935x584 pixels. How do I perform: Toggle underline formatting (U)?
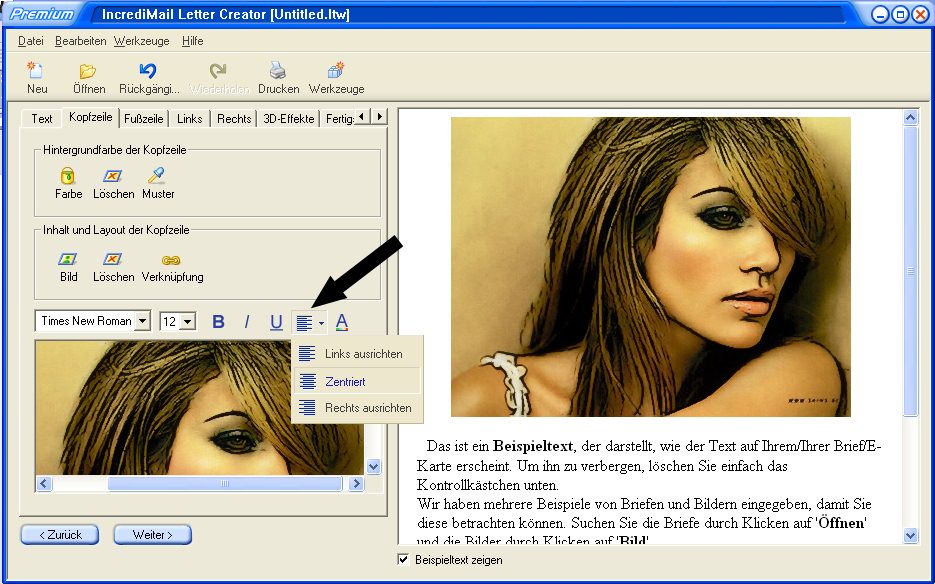(x=275, y=322)
